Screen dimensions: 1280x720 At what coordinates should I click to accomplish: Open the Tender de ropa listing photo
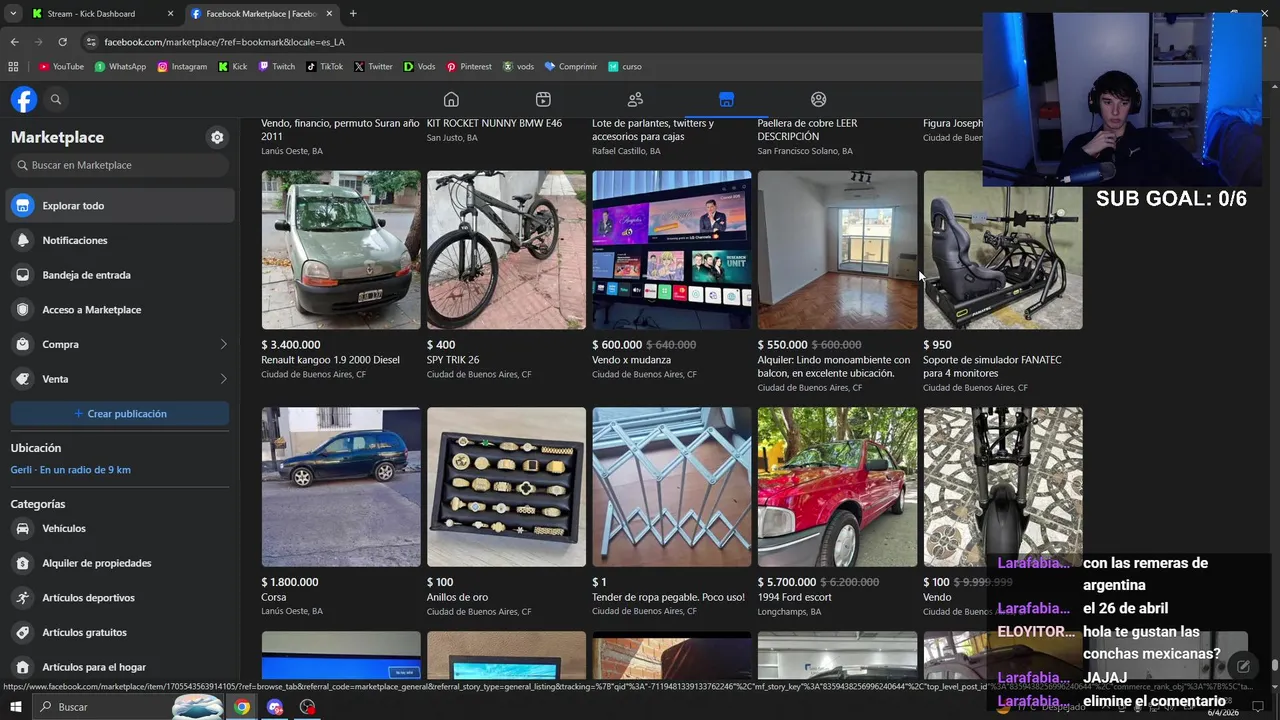[x=672, y=487]
